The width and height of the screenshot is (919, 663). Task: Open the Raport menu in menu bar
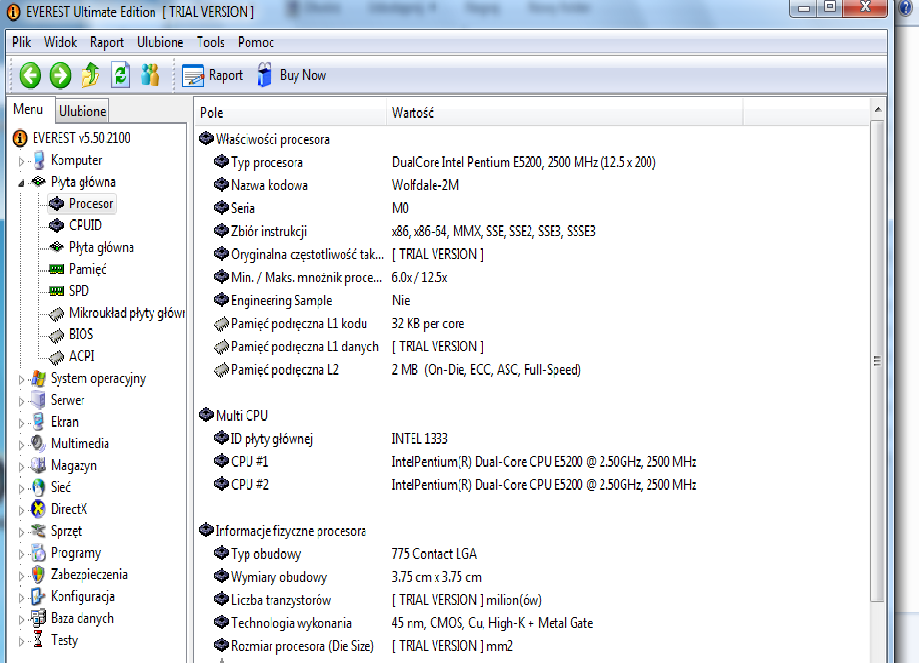[x=107, y=42]
